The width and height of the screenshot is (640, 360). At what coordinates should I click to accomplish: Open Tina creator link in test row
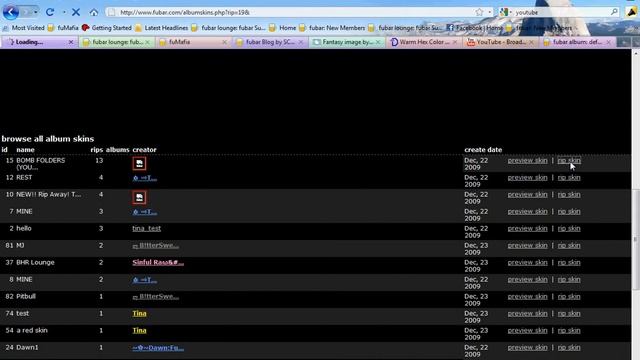coord(139,313)
